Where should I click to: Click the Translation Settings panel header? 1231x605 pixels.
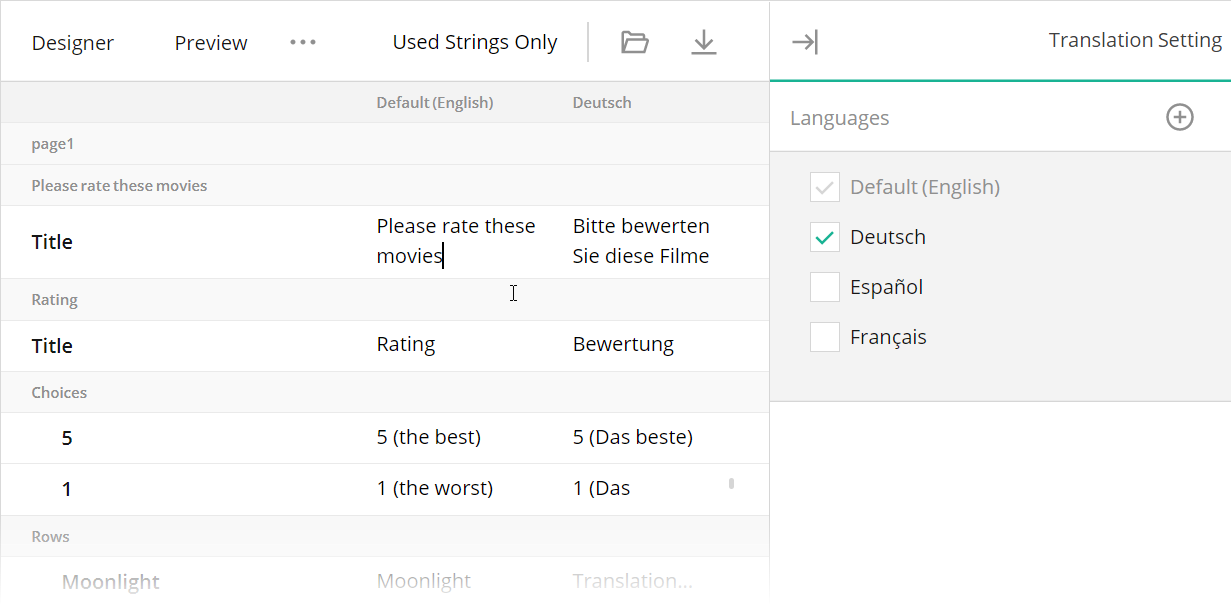[x=1135, y=40]
